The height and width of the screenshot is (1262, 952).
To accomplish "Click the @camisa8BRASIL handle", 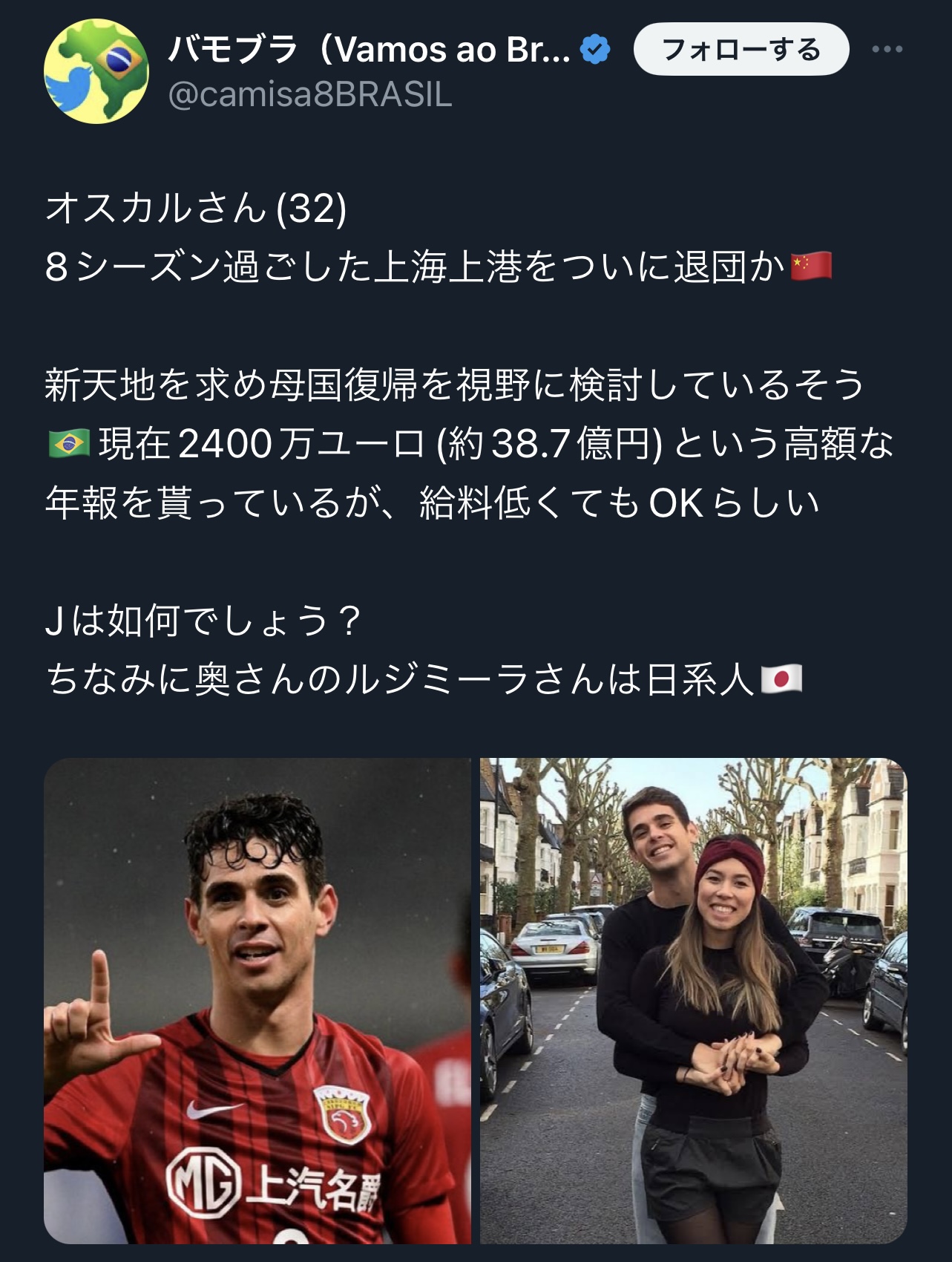I will point(310,95).
